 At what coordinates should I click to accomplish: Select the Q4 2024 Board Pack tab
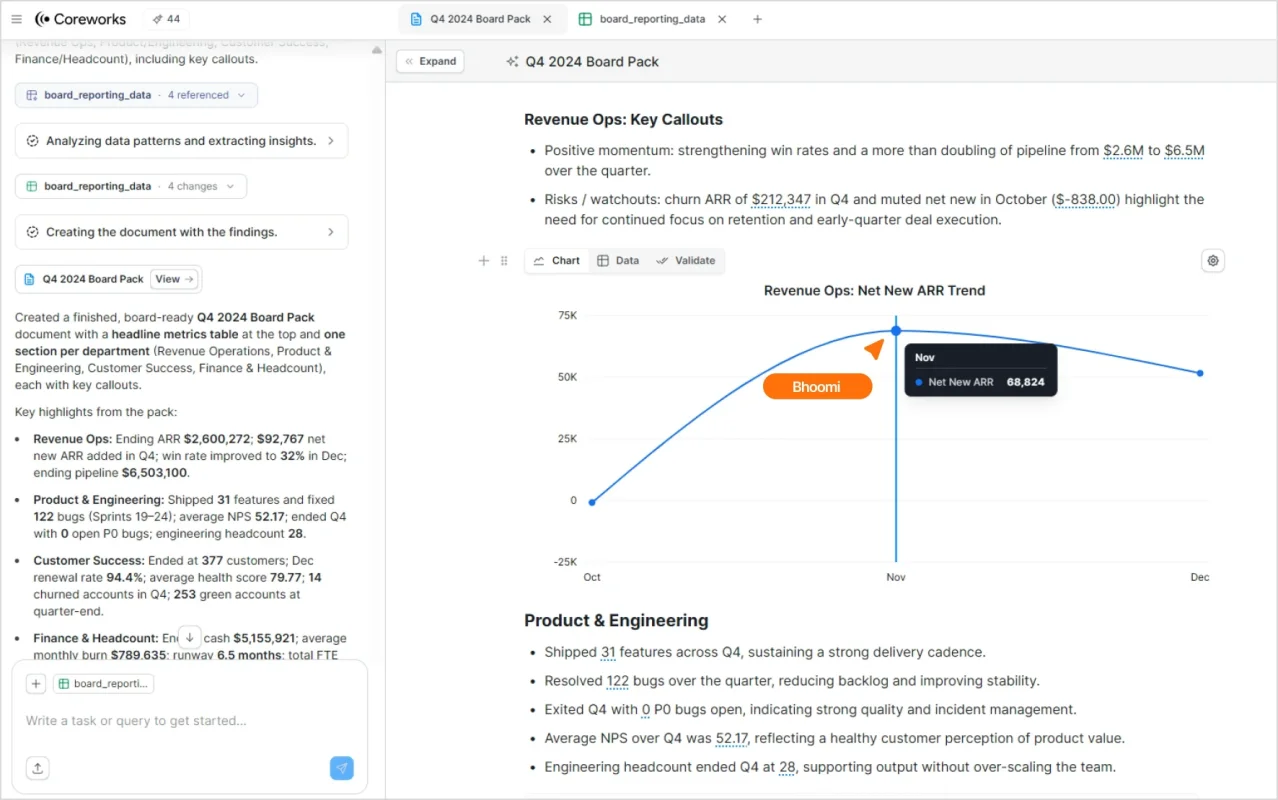[480, 19]
